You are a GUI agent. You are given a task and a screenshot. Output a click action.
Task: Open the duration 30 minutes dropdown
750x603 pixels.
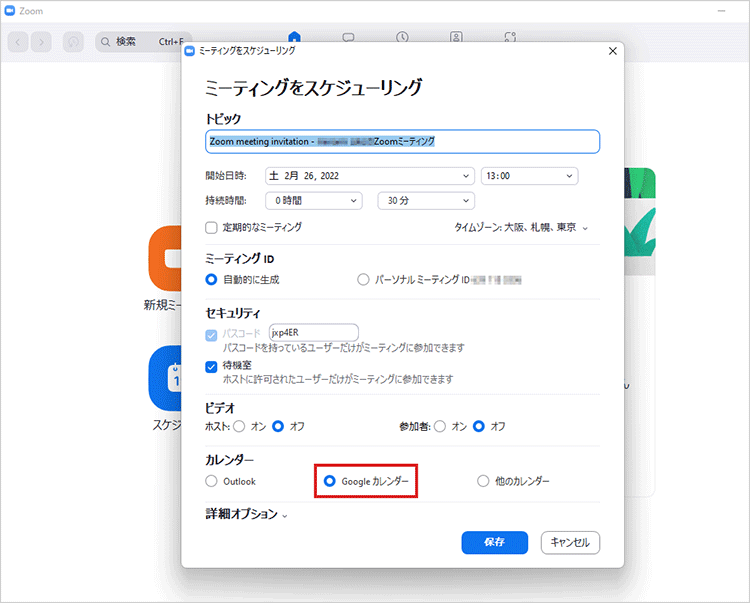point(426,201)
